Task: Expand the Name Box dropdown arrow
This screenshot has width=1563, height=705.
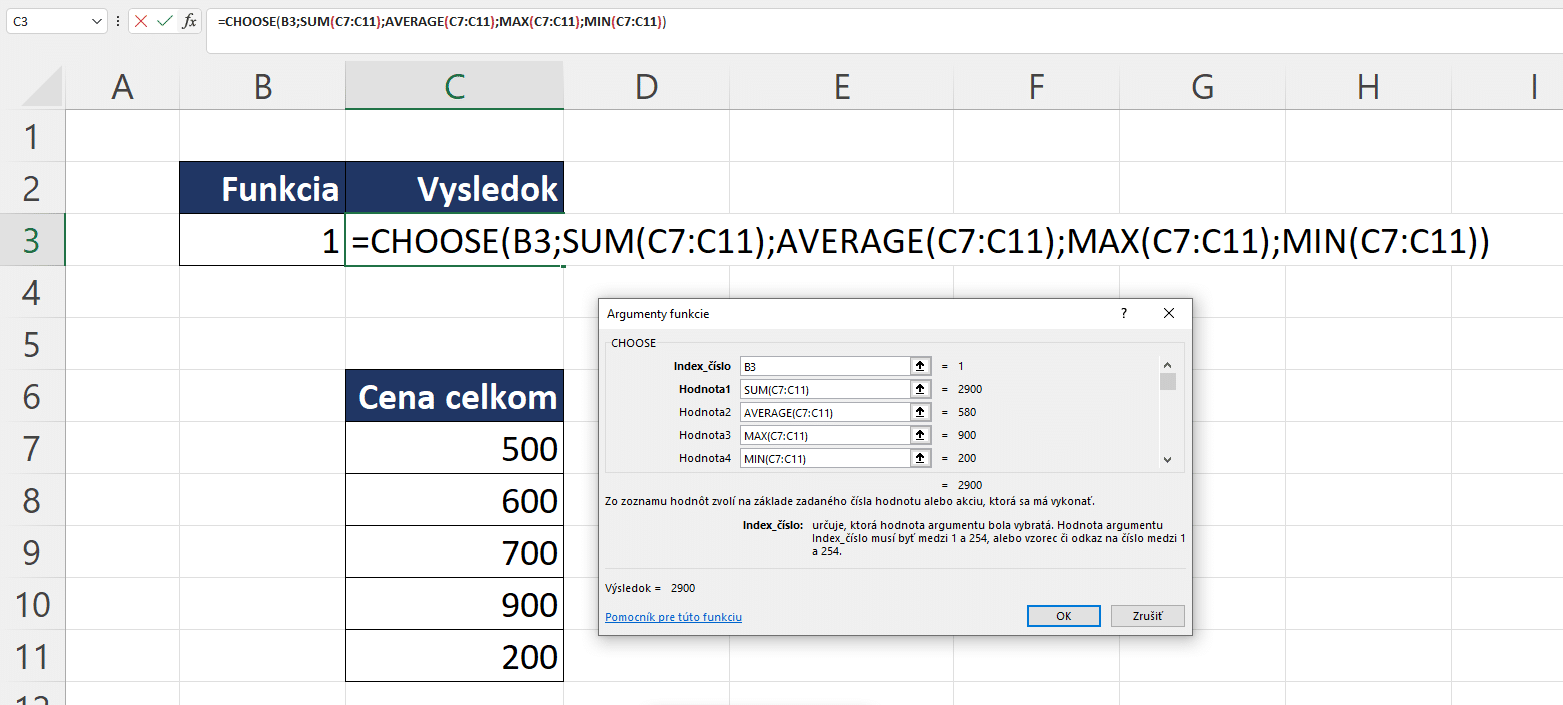Action: pos(96,20)
